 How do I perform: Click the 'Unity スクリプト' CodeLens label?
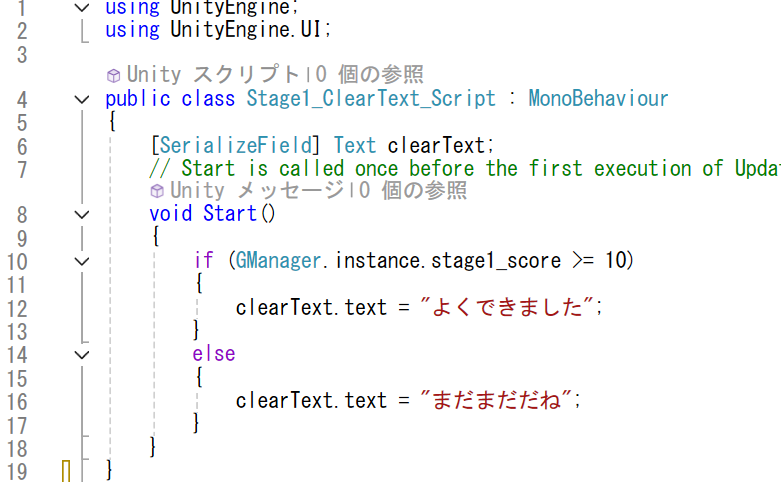tap(213, 75)
